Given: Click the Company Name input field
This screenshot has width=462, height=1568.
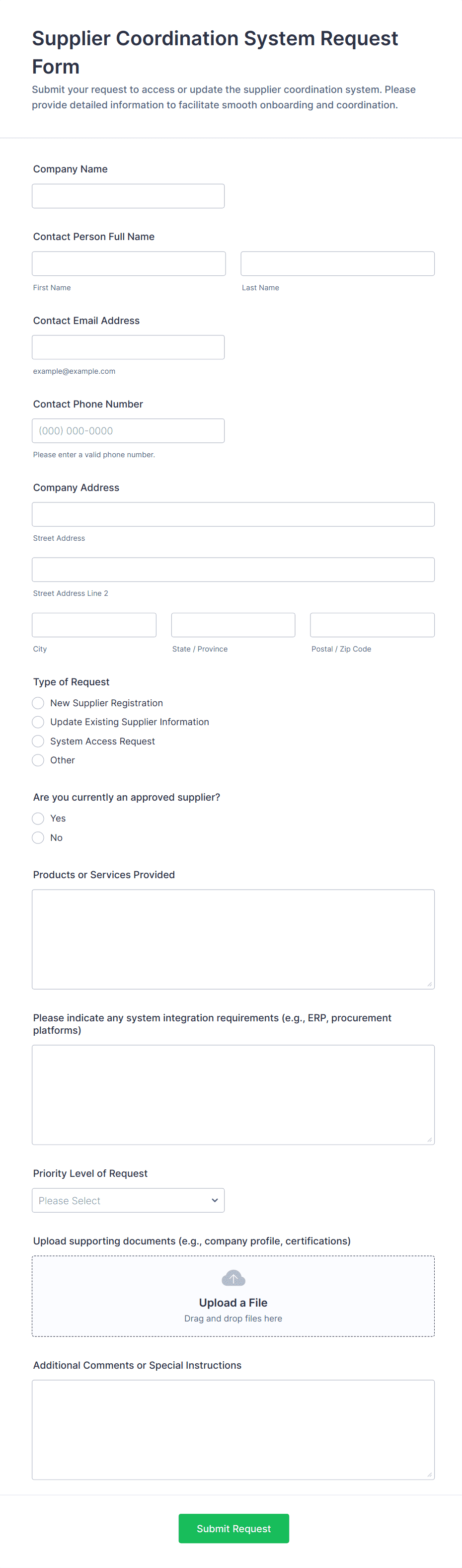Looking at the screenshot, I should click(x=128, y=196).
